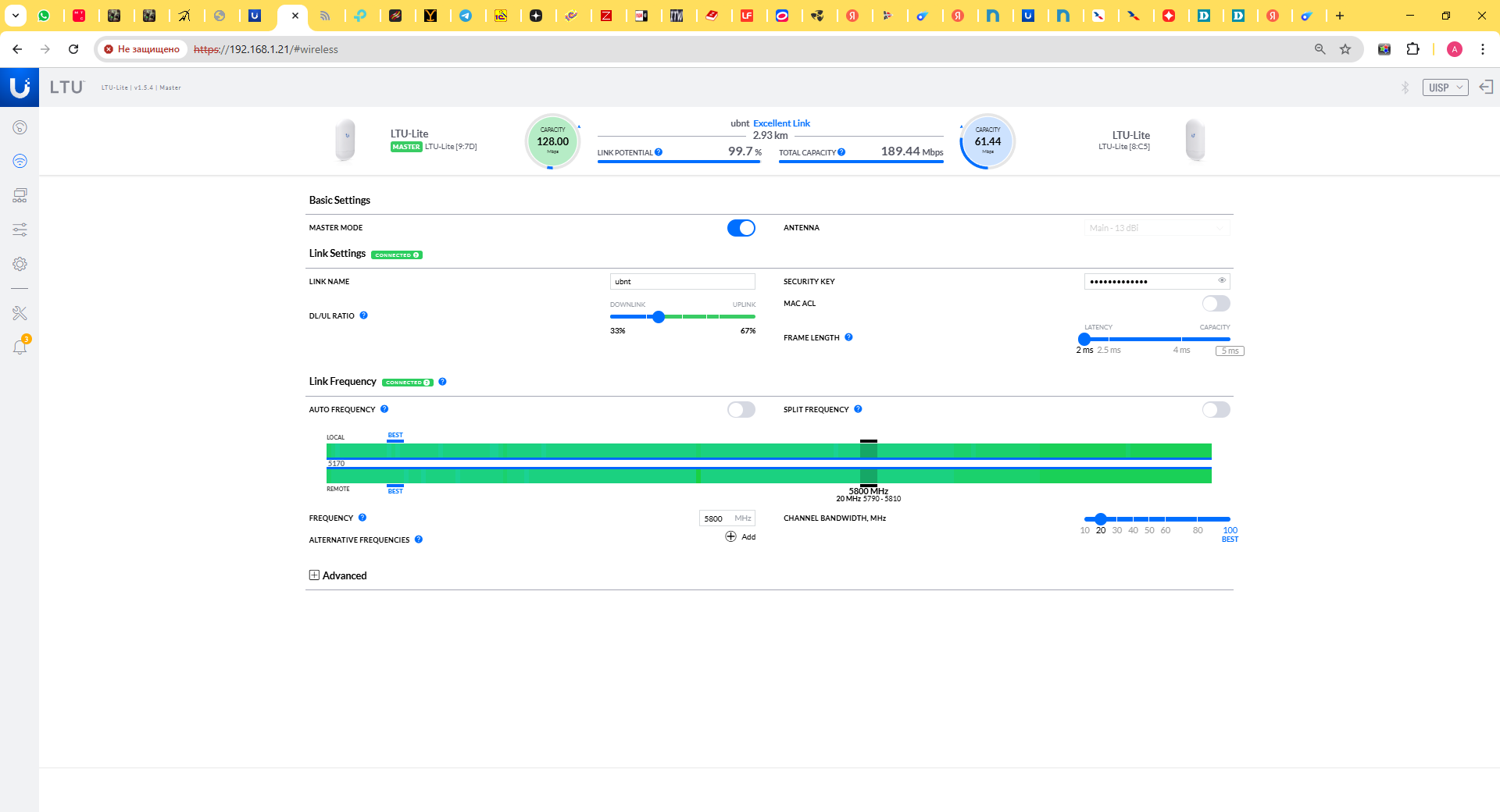Click the Frequency input field

[x=727, y=518]
